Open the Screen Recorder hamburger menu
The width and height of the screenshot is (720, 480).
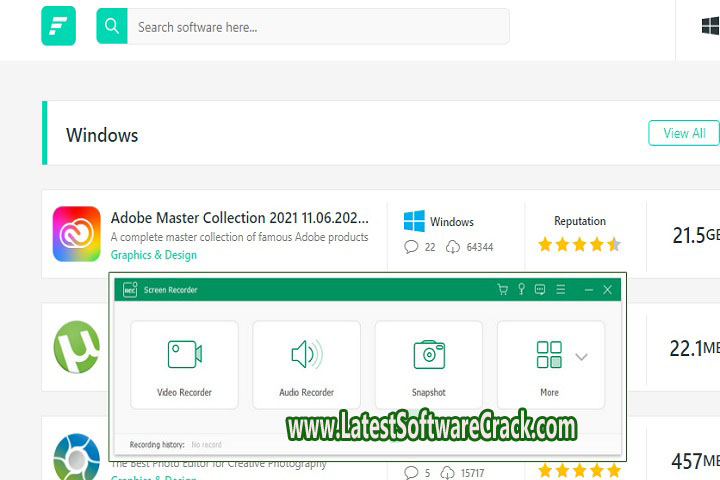tap(561, 290)
